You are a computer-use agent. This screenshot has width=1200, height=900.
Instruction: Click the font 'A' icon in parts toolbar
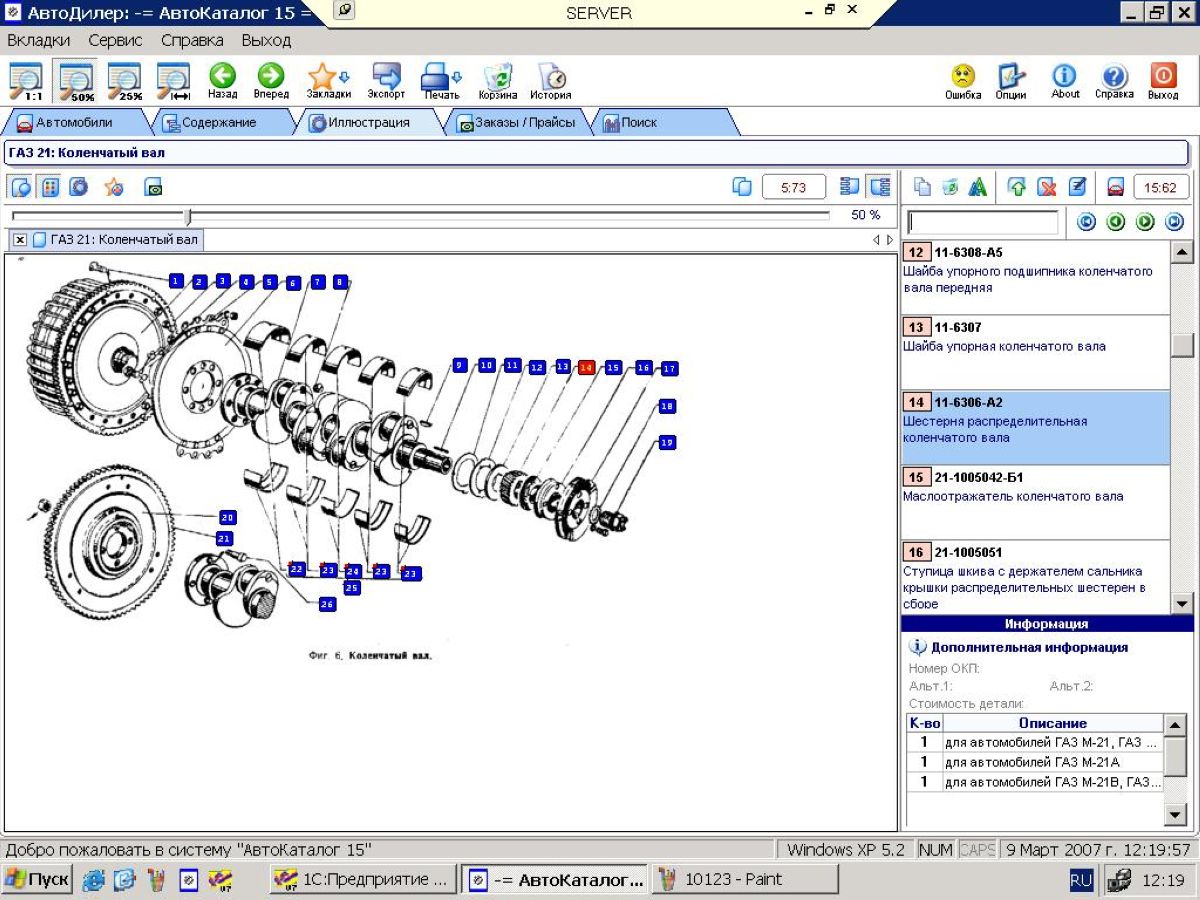[978, 187]
